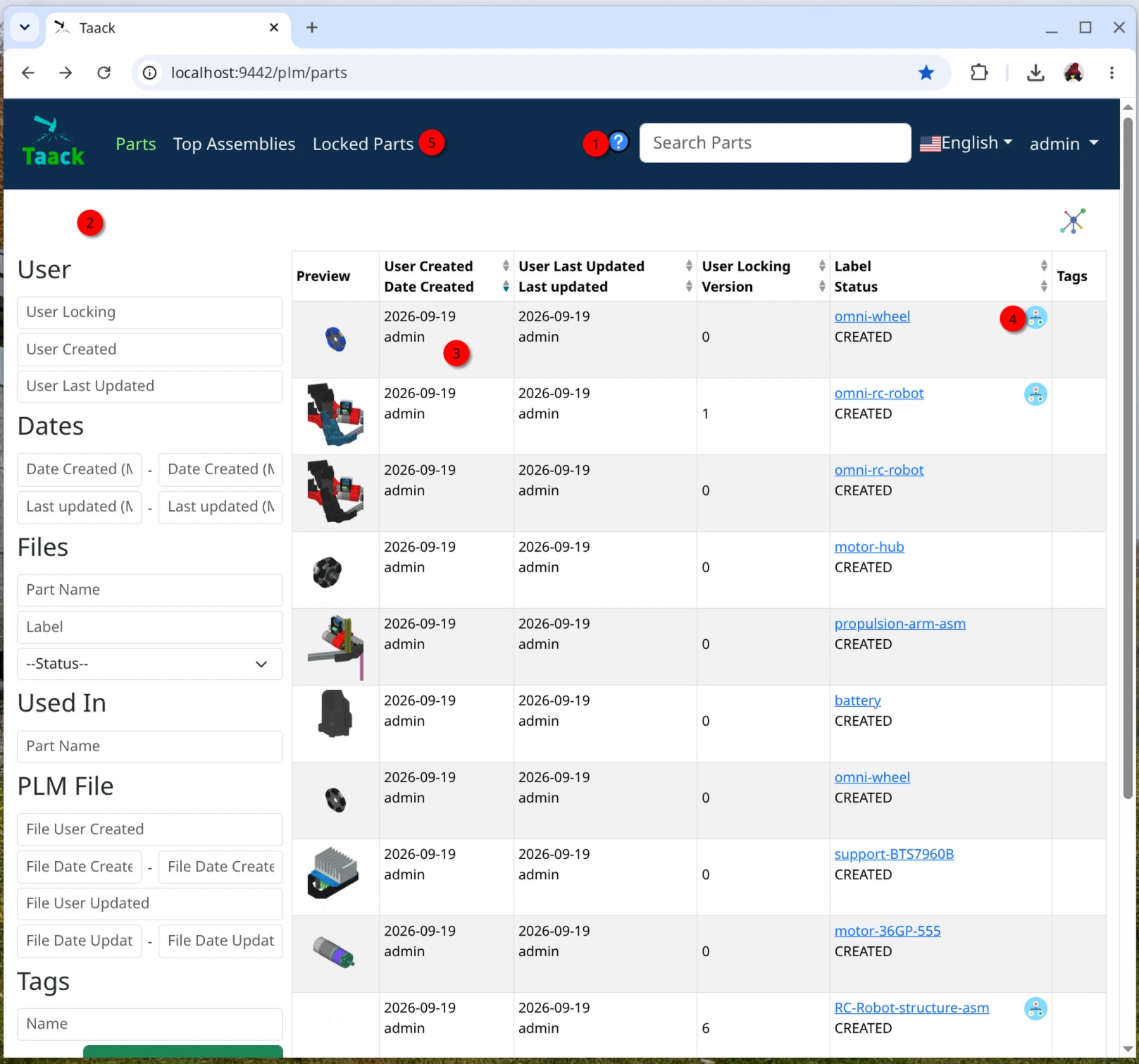Viewport: 1139px width, 1064px height.
Task: Click the Taack logo in header
Action: pyautogui.click(x=53, y=142)
